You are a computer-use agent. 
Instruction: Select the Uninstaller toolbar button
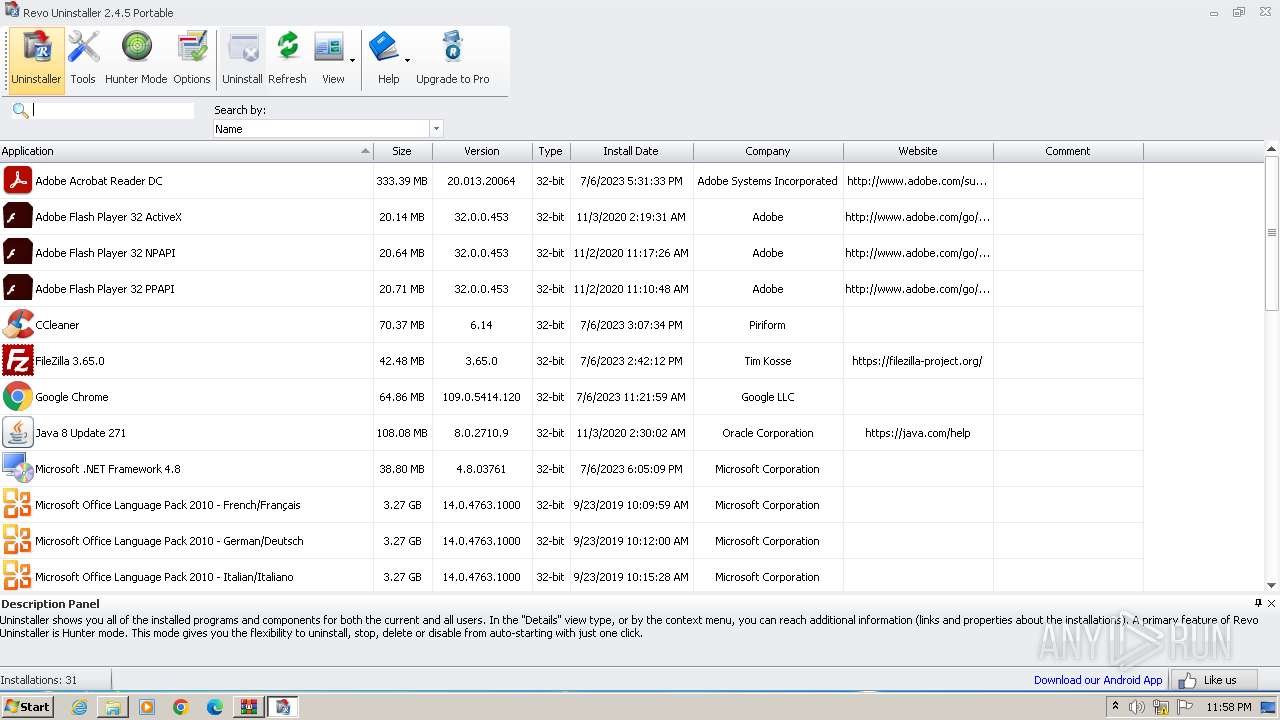(36, 60)
